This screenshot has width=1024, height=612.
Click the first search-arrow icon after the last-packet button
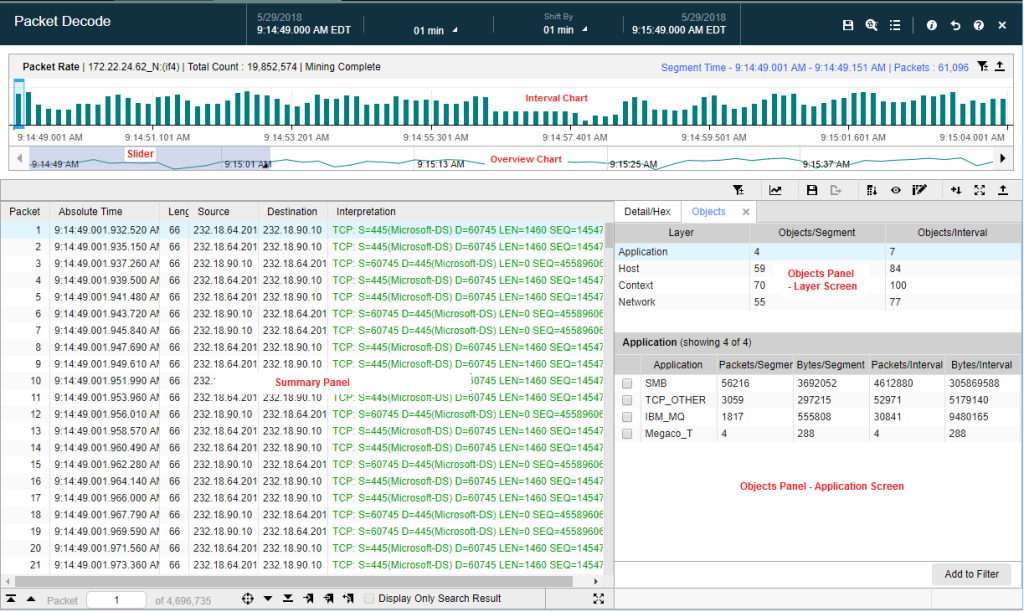(308, 598)
